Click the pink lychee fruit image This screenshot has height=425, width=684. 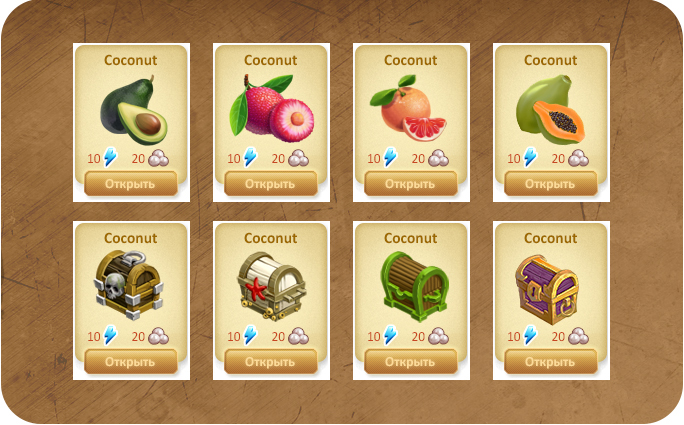(272, 107)
